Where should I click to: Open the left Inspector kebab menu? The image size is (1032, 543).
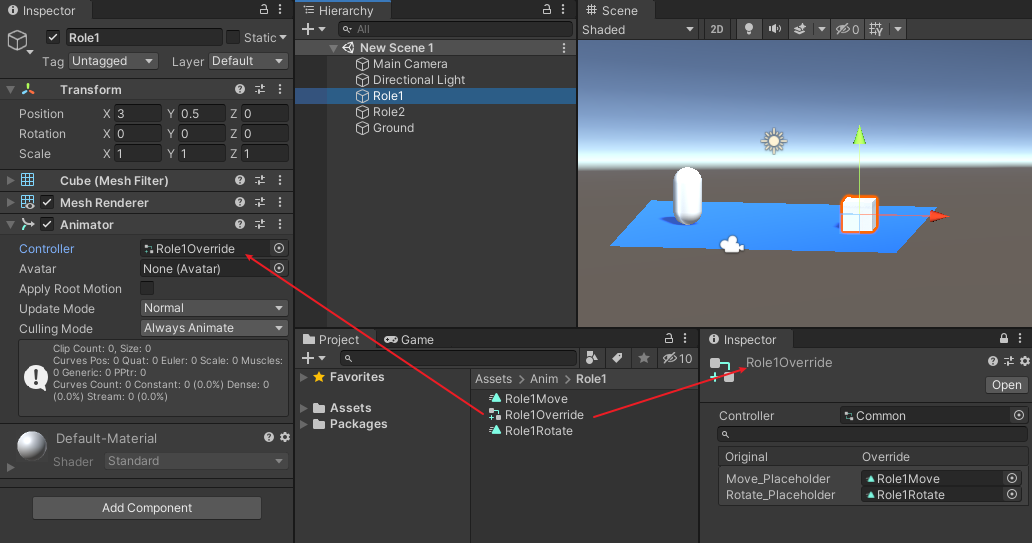[x=280, y=9]
